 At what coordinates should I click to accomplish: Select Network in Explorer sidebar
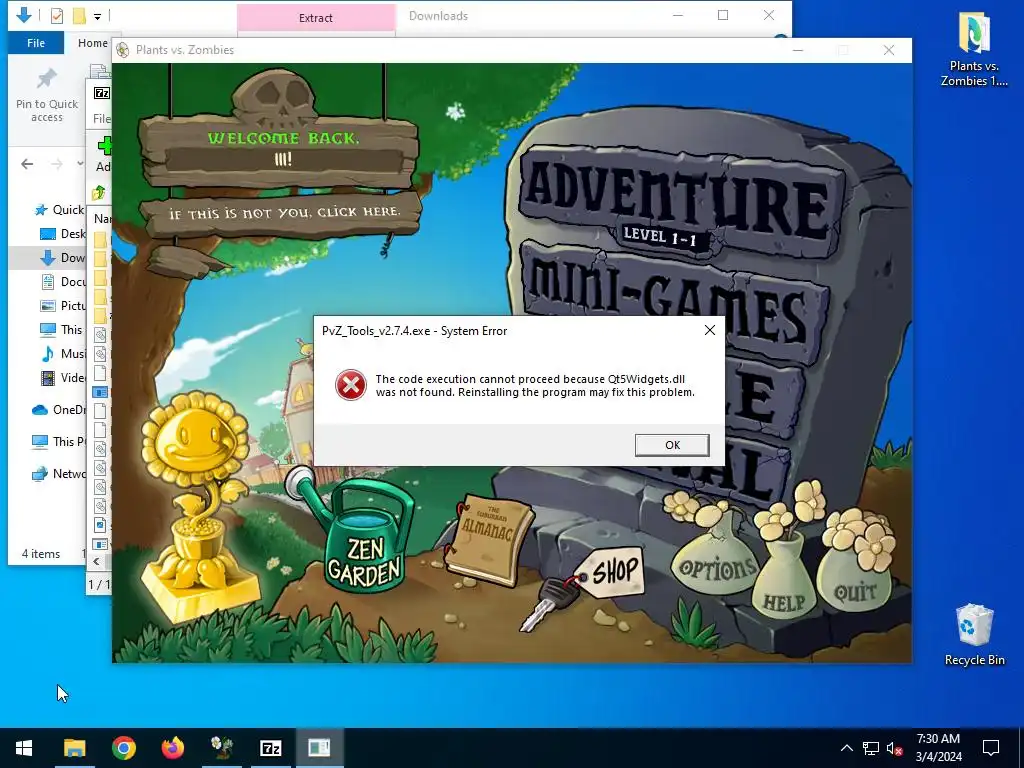click(59, 473)
